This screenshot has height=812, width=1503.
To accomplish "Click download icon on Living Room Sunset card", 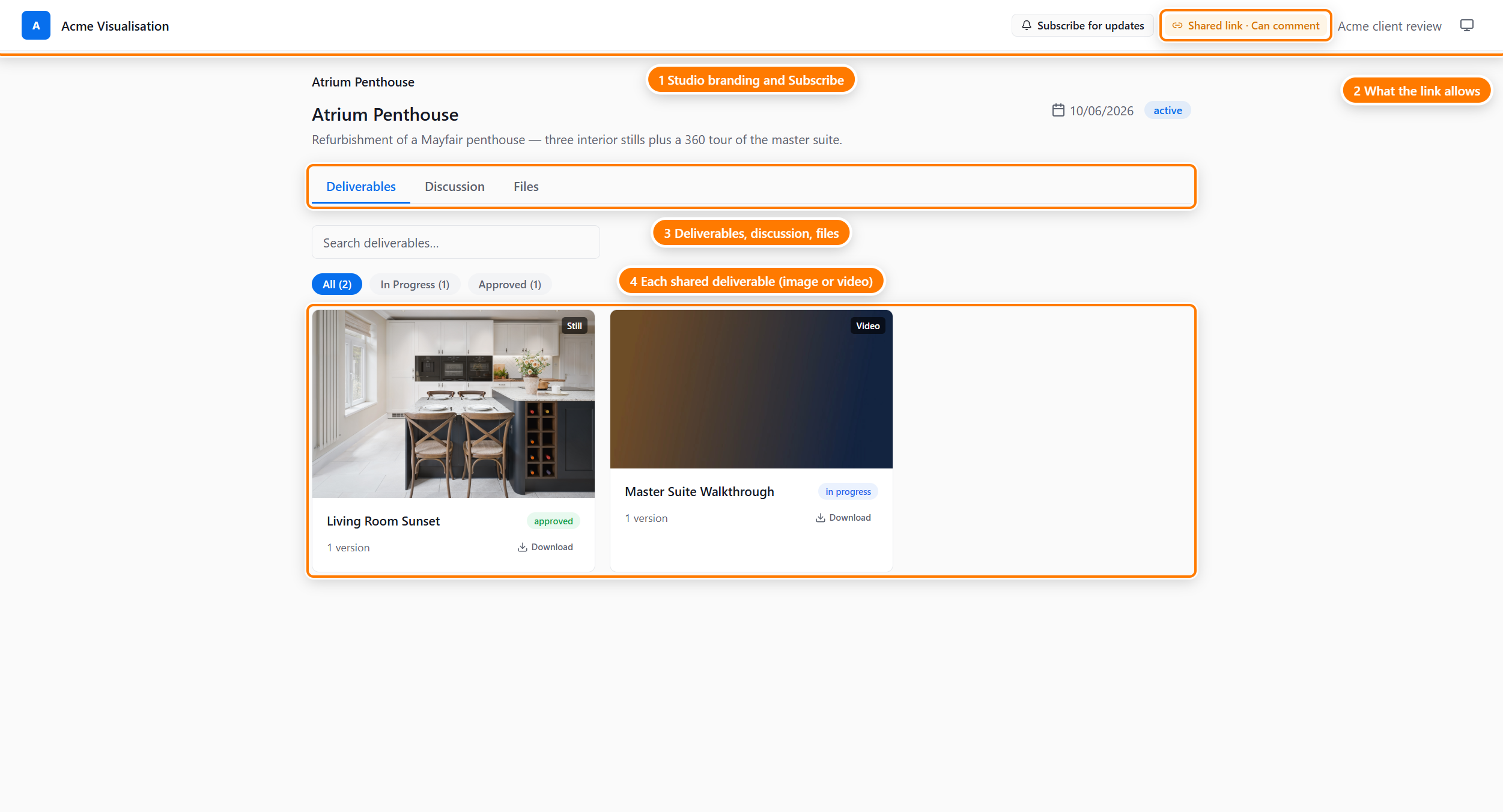I will 522,547.
